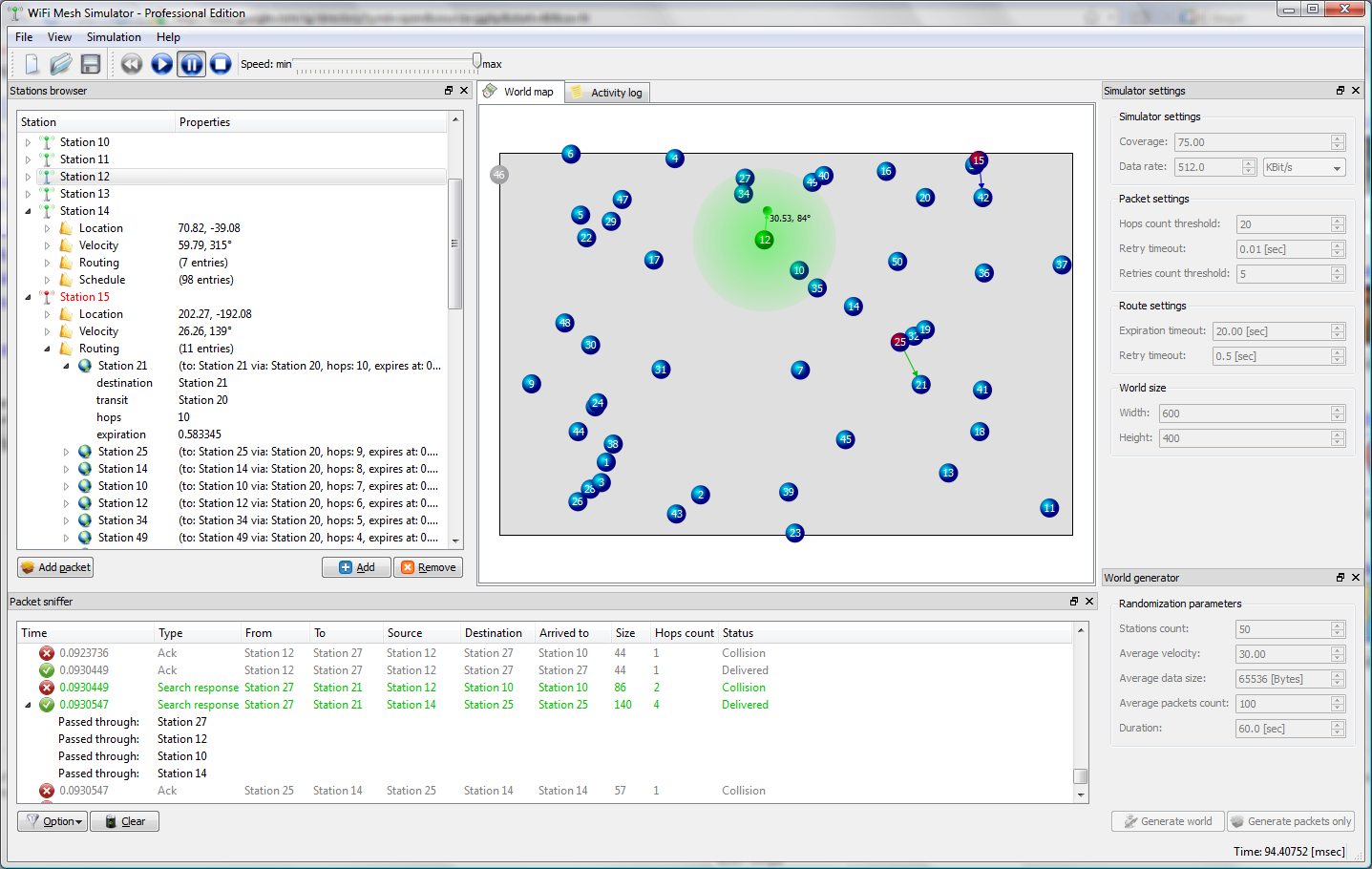Image resolution: width=1372 pixels, height=869 pixels.
Task: Click the New file toolbar icon
Action: [32, 64]
